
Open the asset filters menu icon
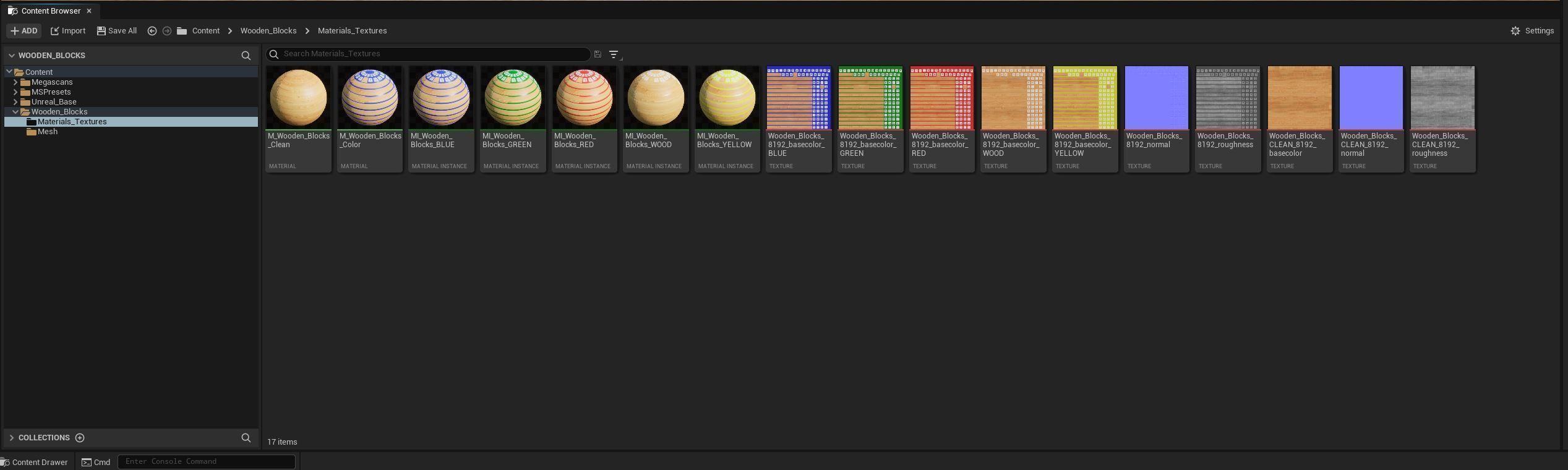click(x=614, y=54)
